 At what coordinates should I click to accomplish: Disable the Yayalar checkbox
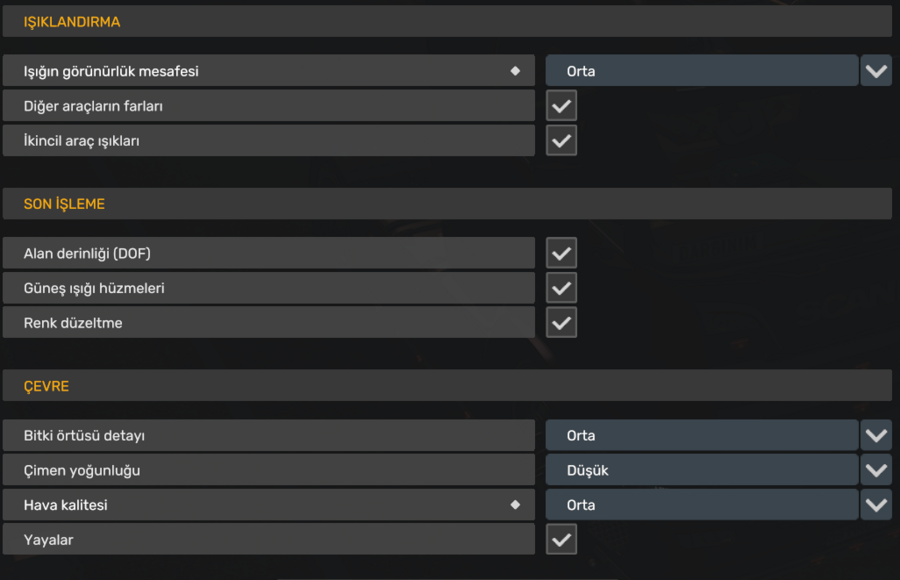click(561, 540)
